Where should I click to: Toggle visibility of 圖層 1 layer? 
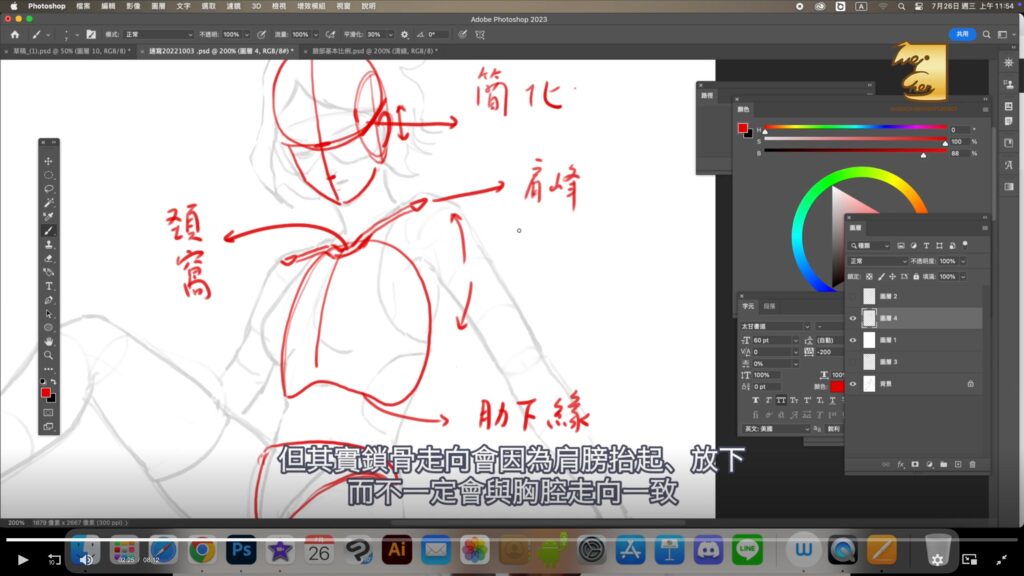click(x=853, y=340)
